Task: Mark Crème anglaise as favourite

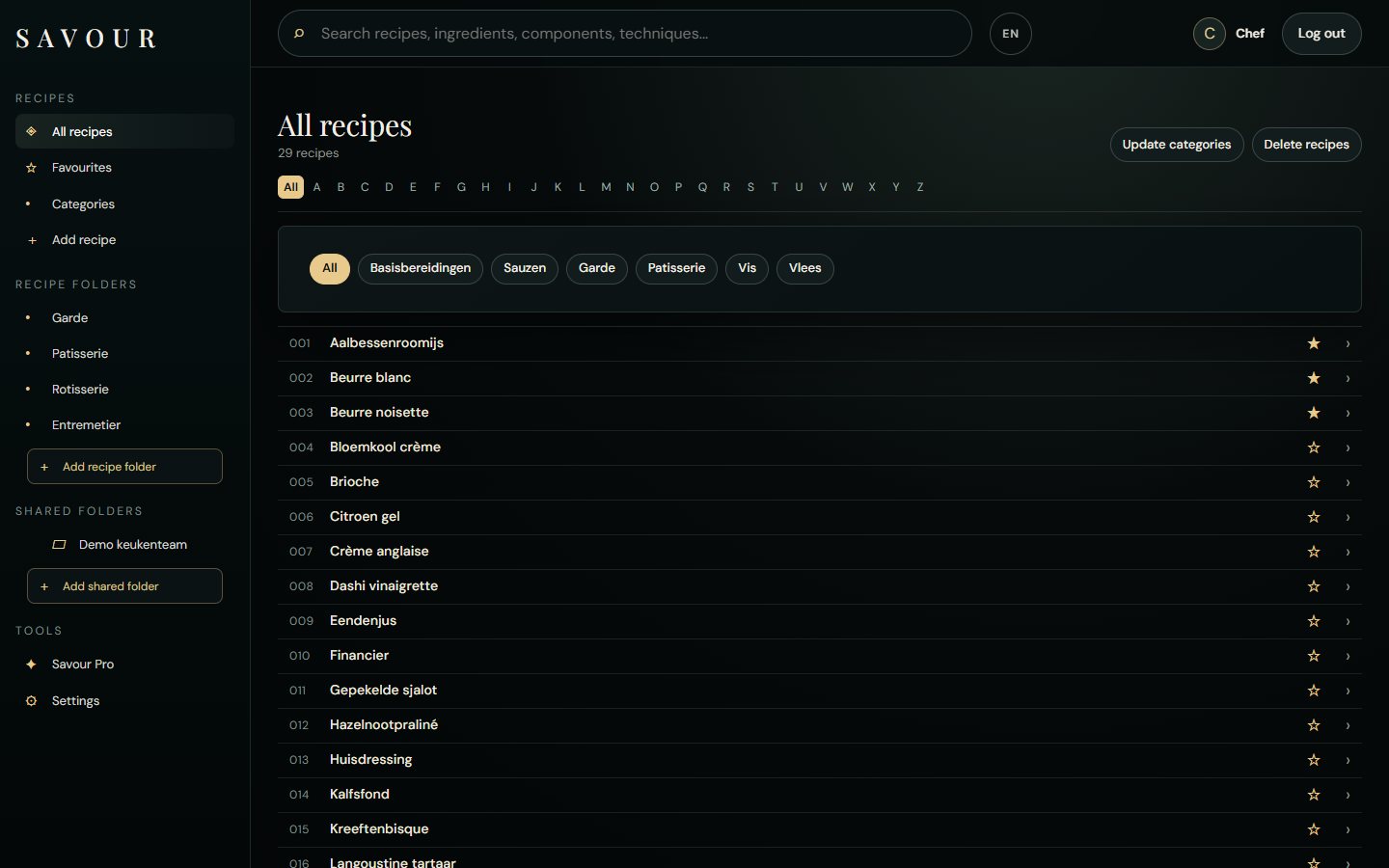Action: coord(1314,552)
